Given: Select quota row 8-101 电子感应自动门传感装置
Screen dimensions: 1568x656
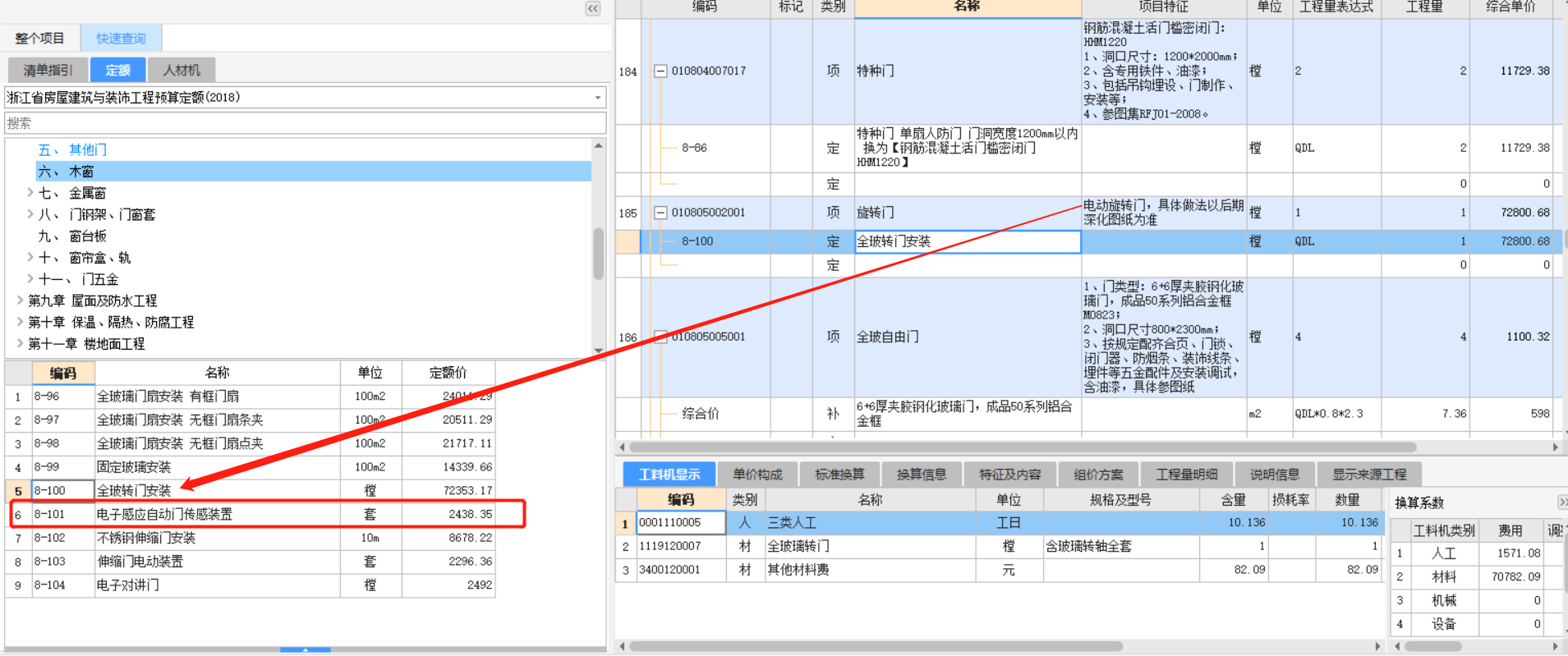Looking at the screenshot, I should [251, 514].
